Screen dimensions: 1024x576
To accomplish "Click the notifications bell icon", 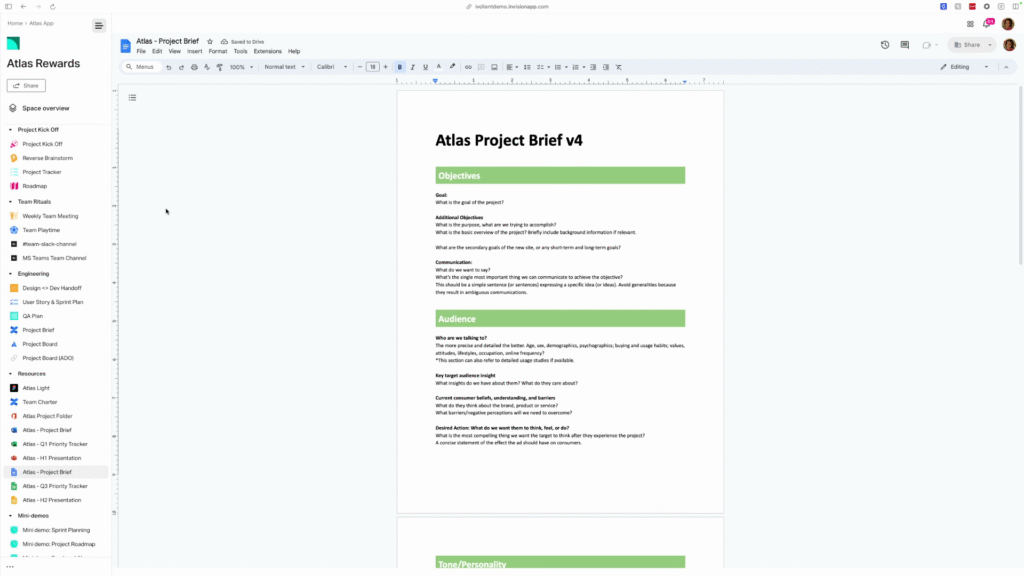I will click(987, 24).
